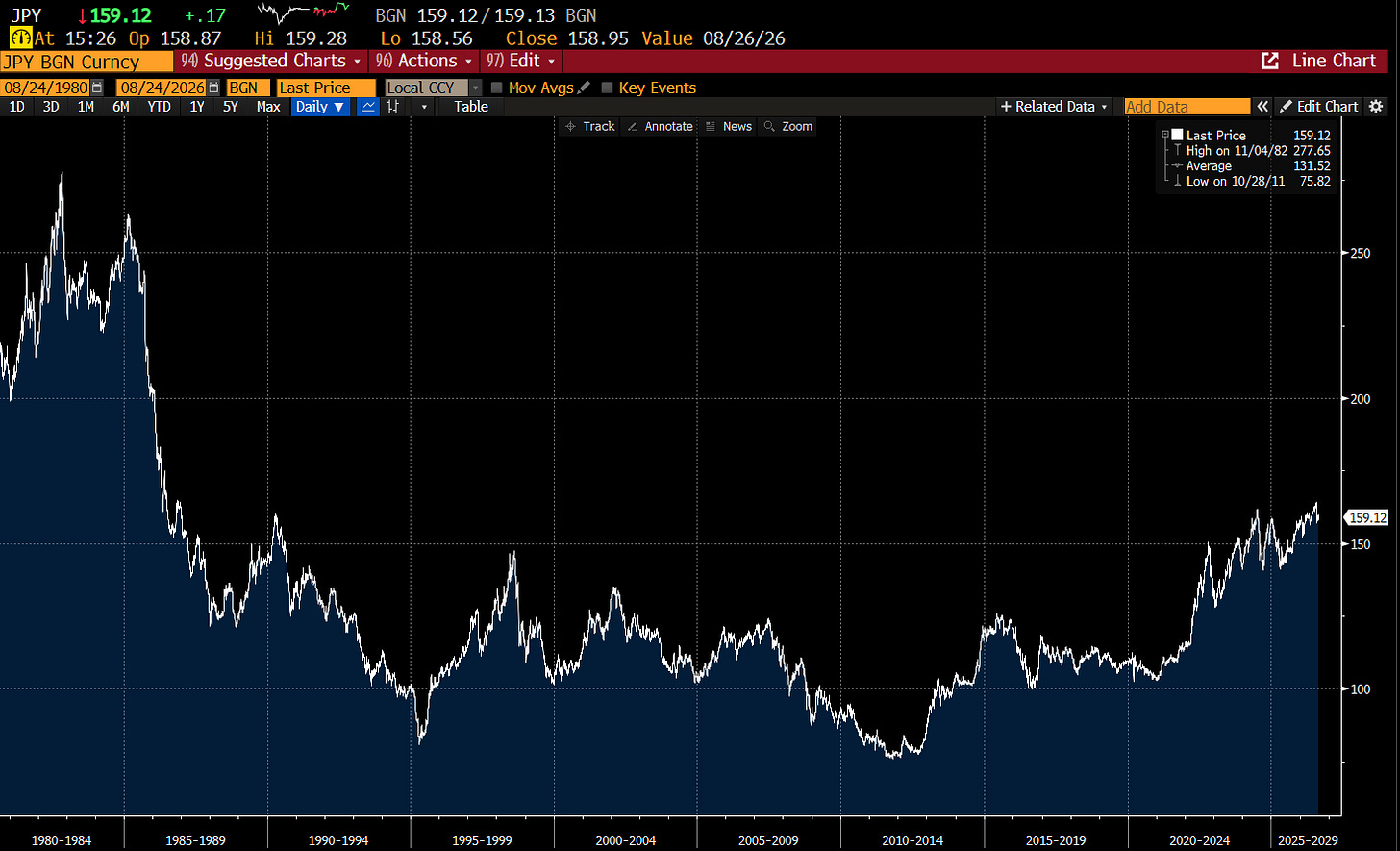Click the Edit Chart button

(1318, 107)
